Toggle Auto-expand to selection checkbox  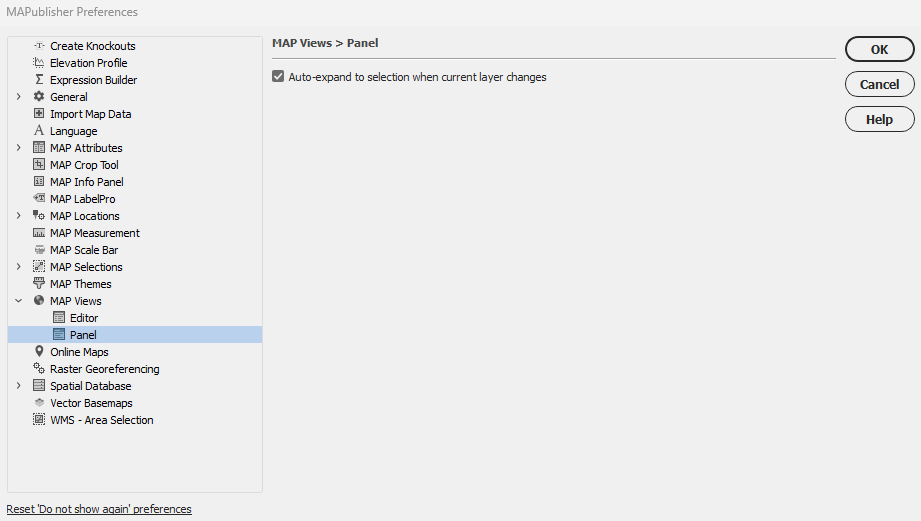[278, 77]
